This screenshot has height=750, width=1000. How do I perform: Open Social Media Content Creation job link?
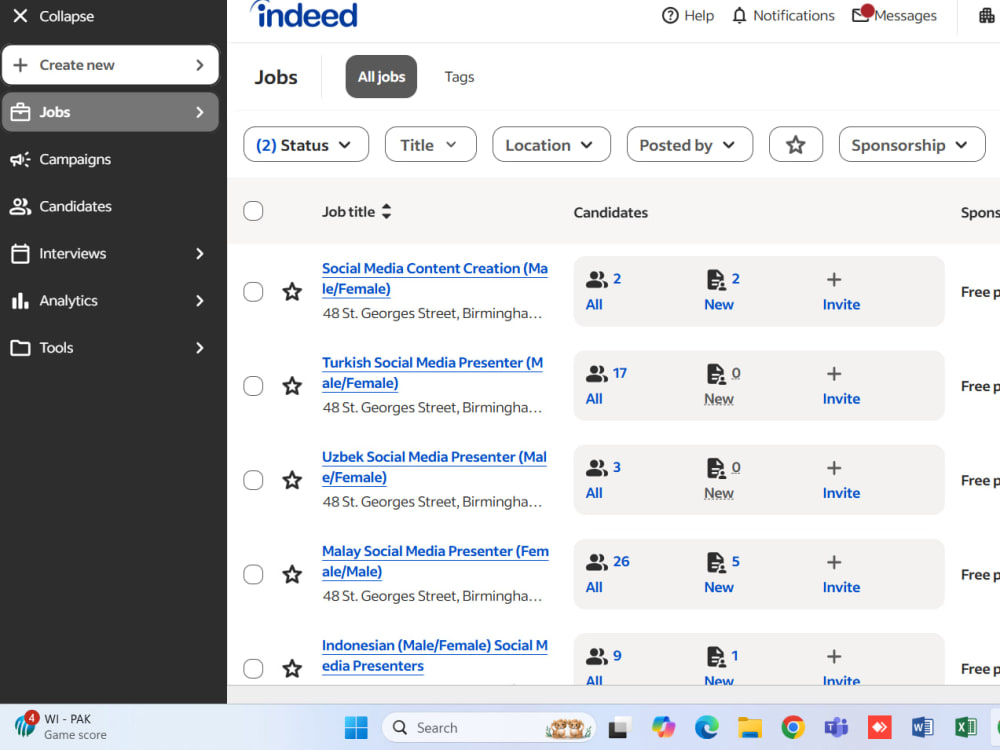click(434, 279)
